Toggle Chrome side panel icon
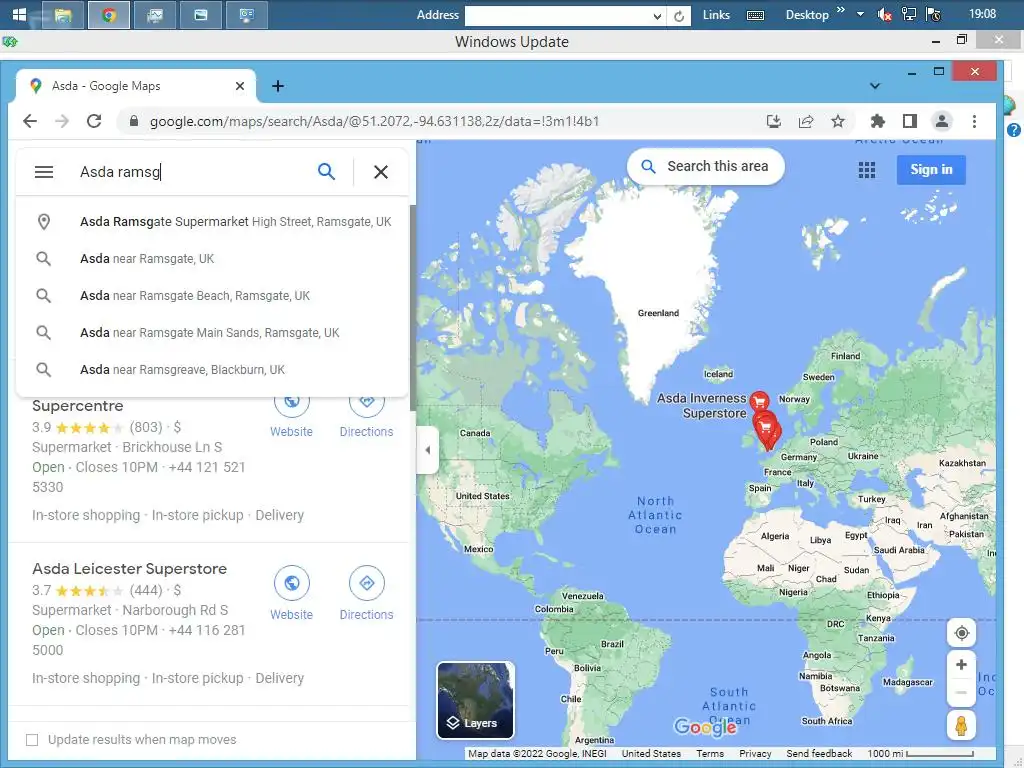The width and height of the screenshot is (1024, 768). point(910,121)
